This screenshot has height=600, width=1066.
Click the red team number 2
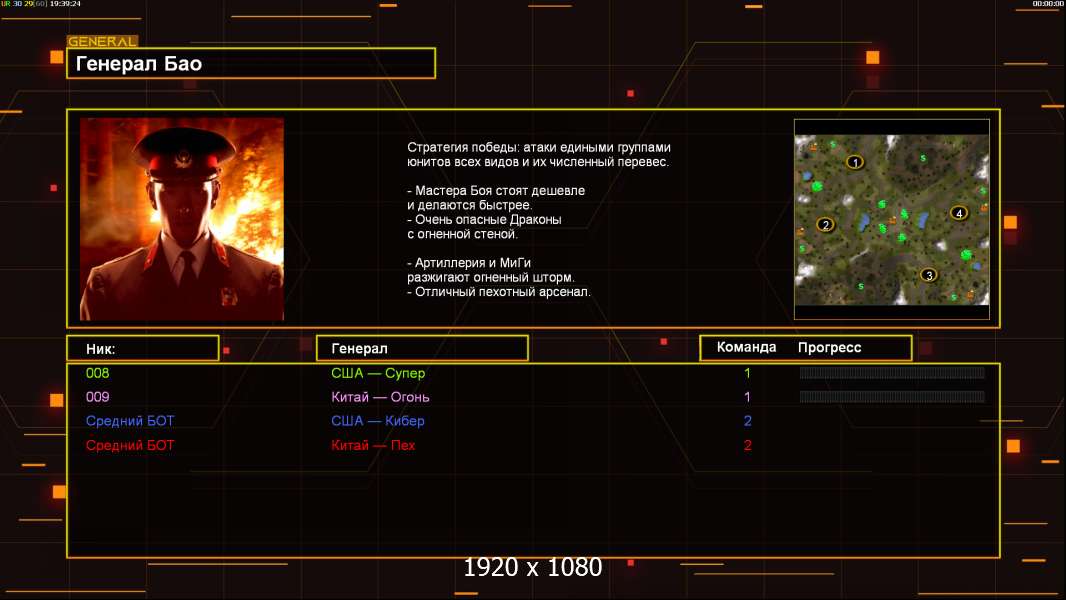[747, 445]
